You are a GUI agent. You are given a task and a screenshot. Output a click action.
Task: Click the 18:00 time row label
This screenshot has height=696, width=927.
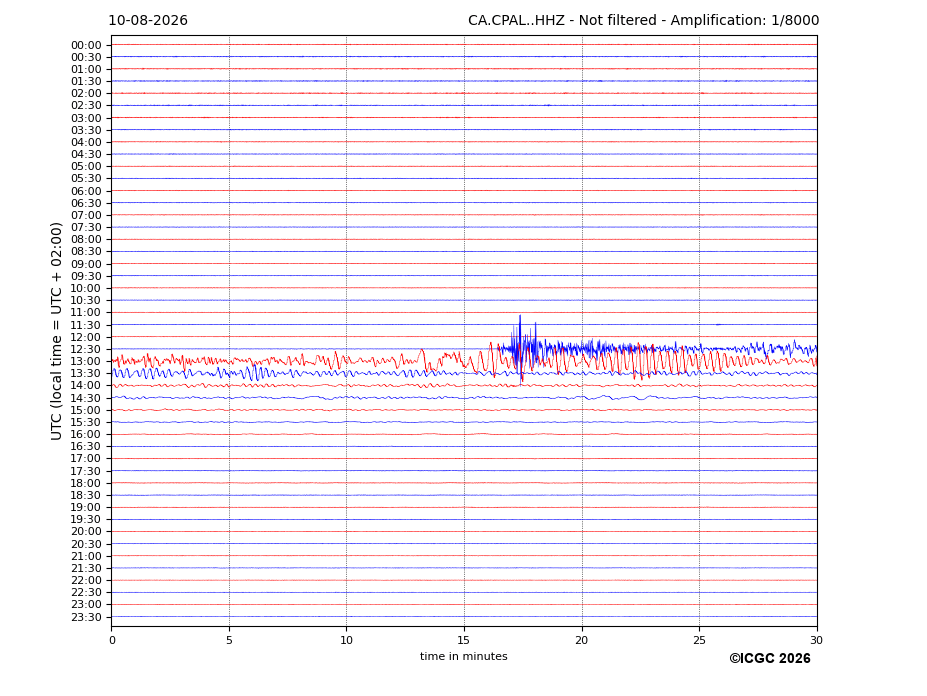point(86,484)
